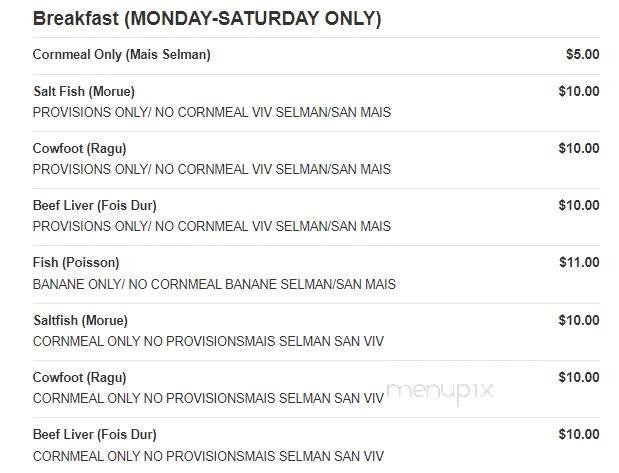Click the description line under Salt Fish (Morue)
The width and height of the screenshot is (619, 473).
point(211,112)
